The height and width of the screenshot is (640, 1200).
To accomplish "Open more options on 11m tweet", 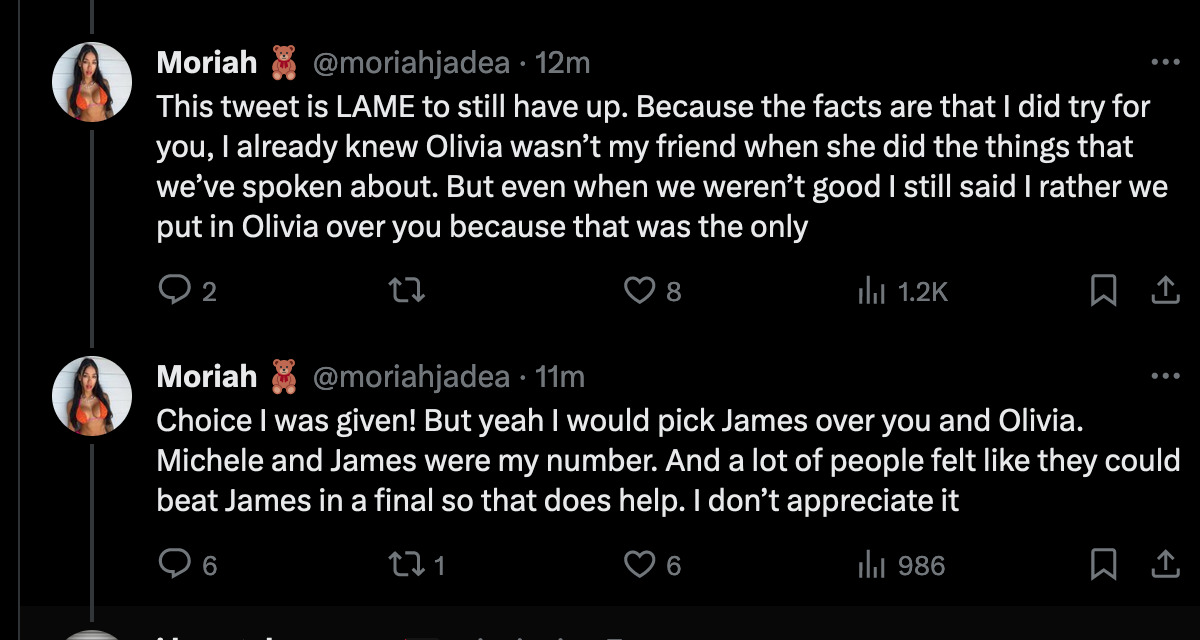I will (x=1165, y=376).
